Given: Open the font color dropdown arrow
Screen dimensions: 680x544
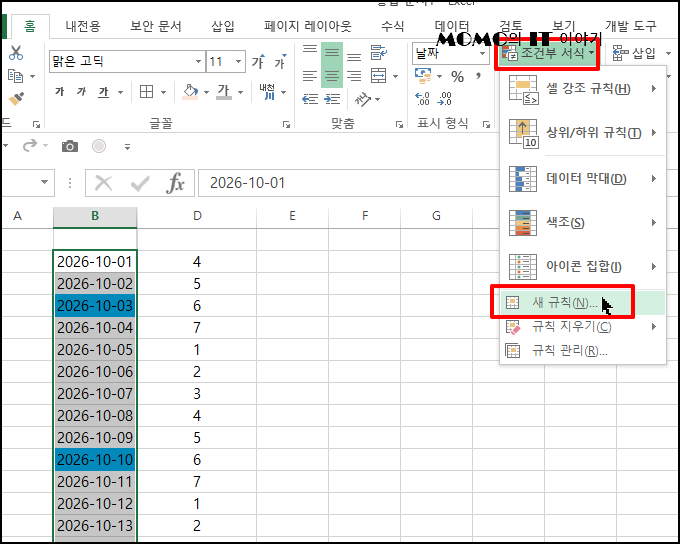Looking at the screenshot, I should coord(240,92).
